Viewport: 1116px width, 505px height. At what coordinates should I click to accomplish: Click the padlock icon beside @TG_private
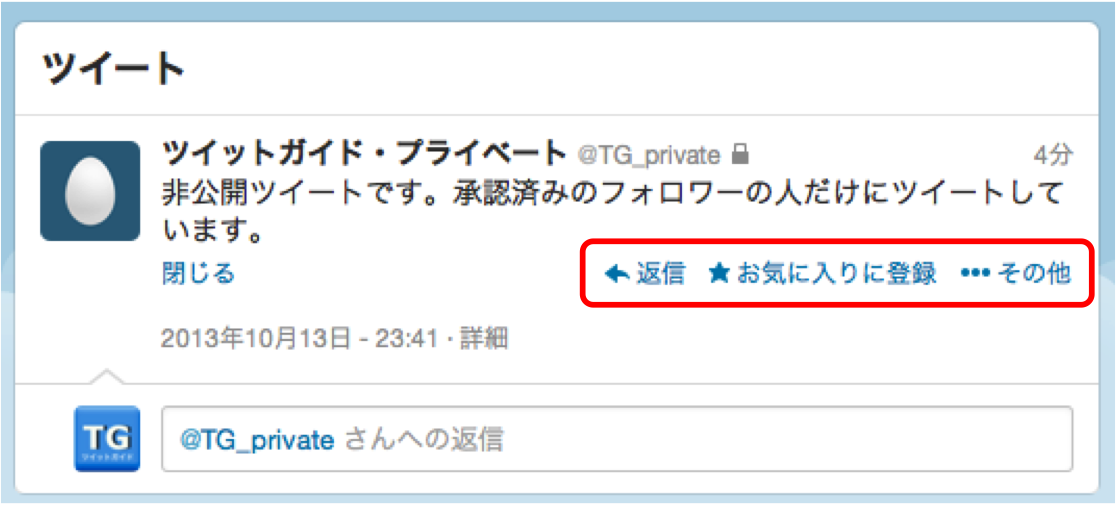(x=741, y=154)
